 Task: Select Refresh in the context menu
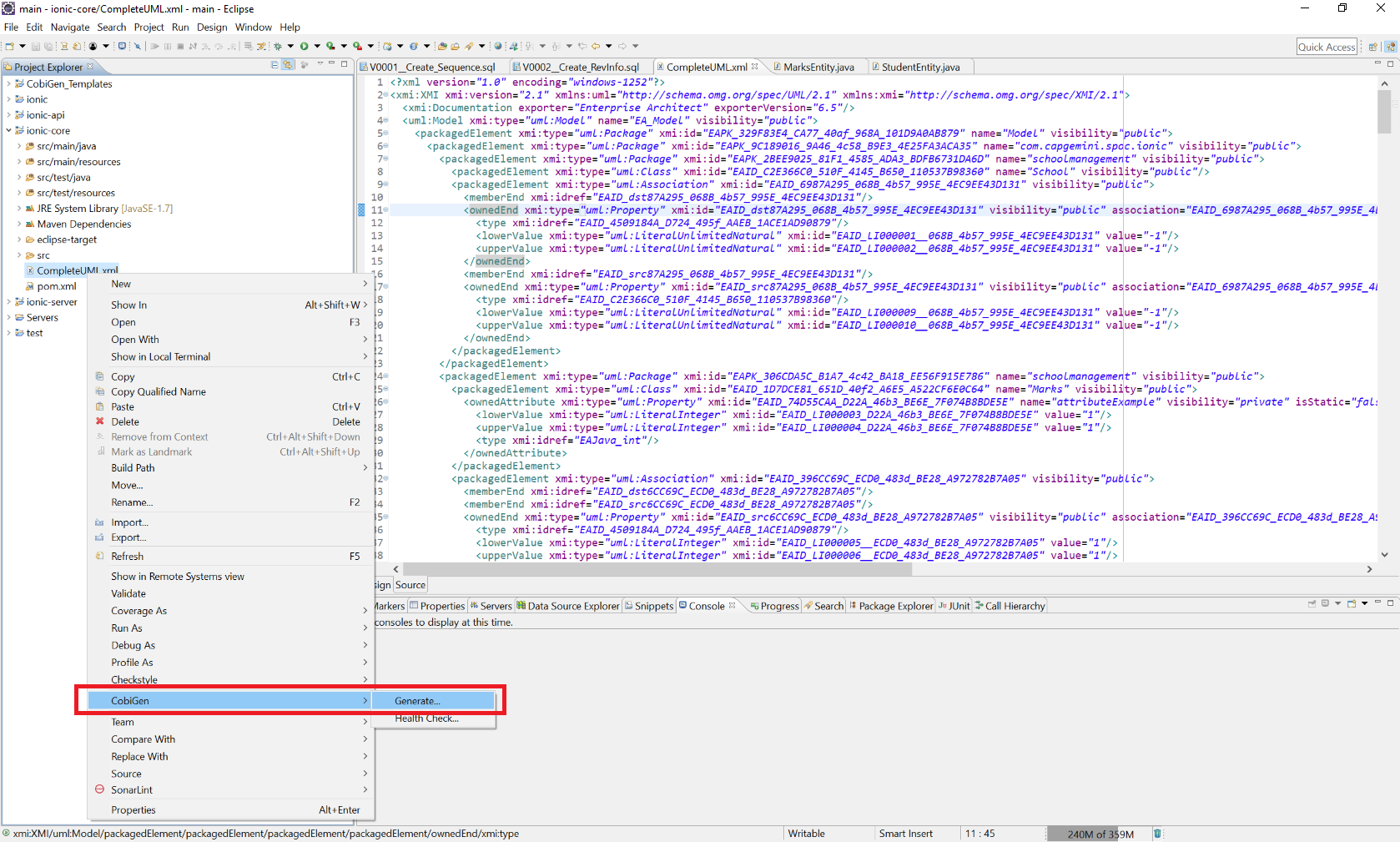128,557
